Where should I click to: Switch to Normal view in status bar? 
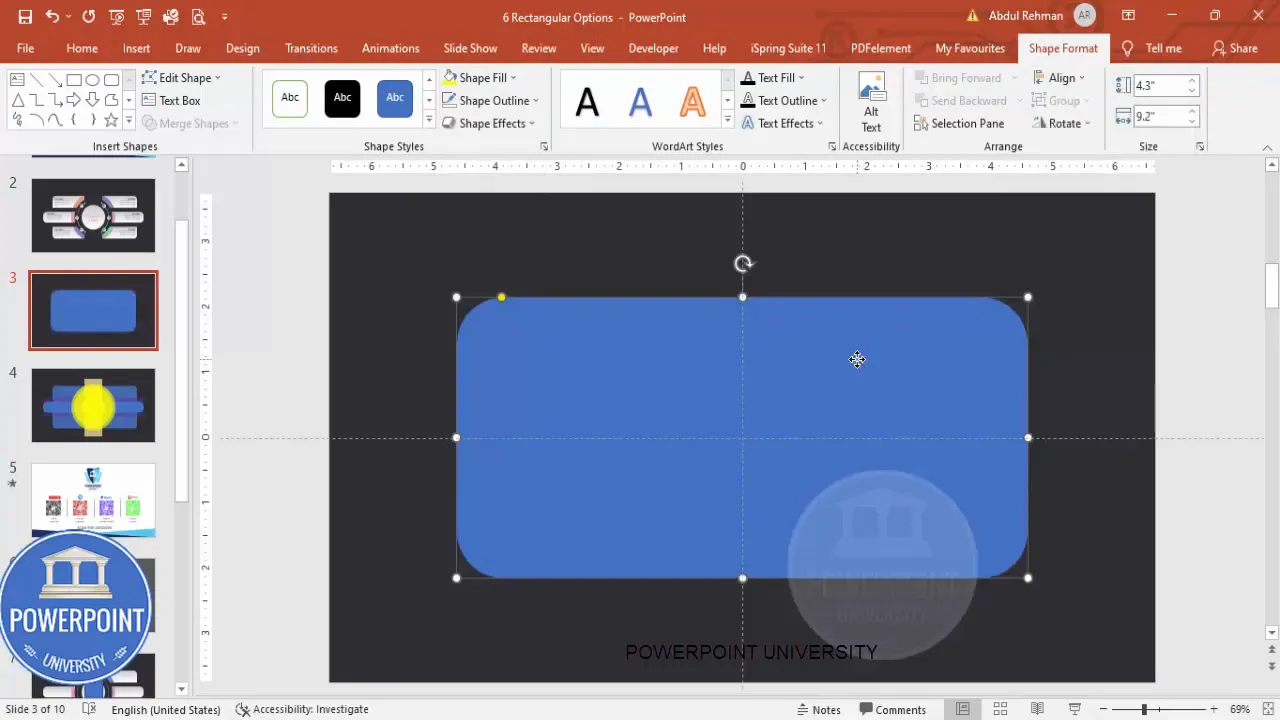[x=962, y=709]
